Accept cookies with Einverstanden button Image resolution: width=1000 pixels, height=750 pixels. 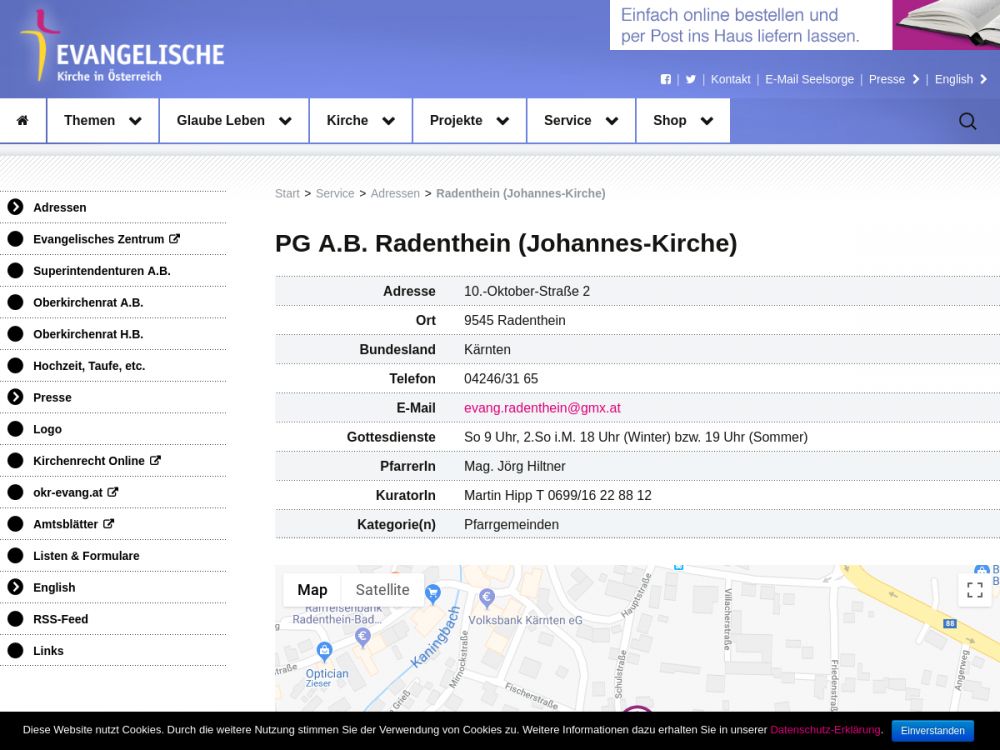tap(932, 731)
